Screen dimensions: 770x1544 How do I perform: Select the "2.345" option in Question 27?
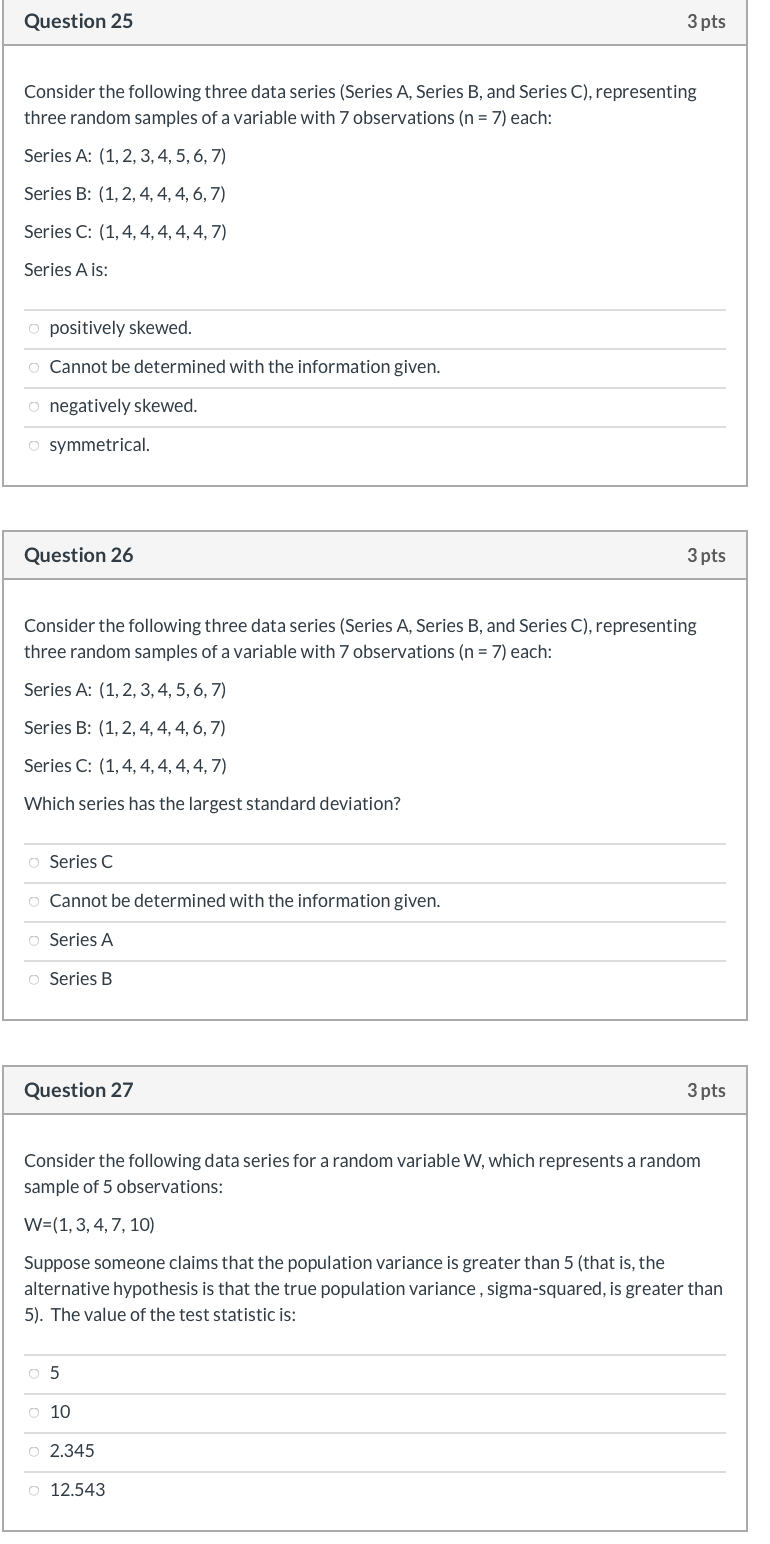coord(33,1450)
